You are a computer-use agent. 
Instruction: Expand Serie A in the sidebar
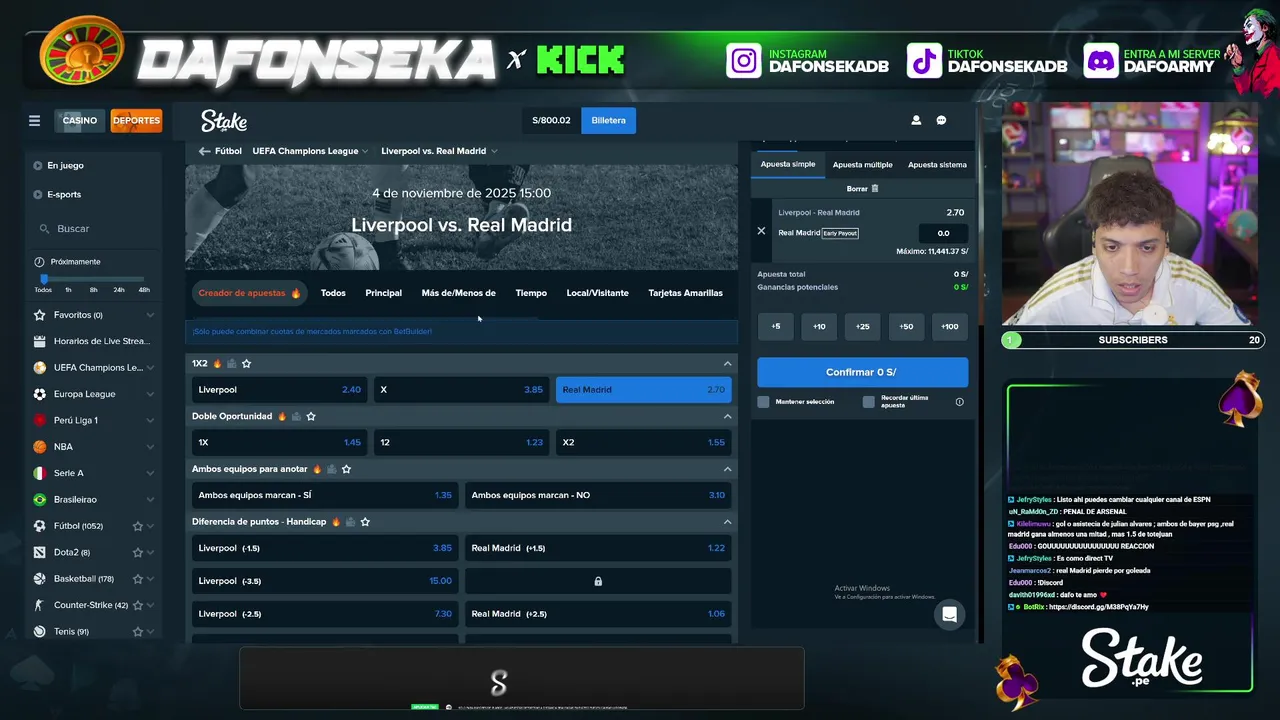150,473
